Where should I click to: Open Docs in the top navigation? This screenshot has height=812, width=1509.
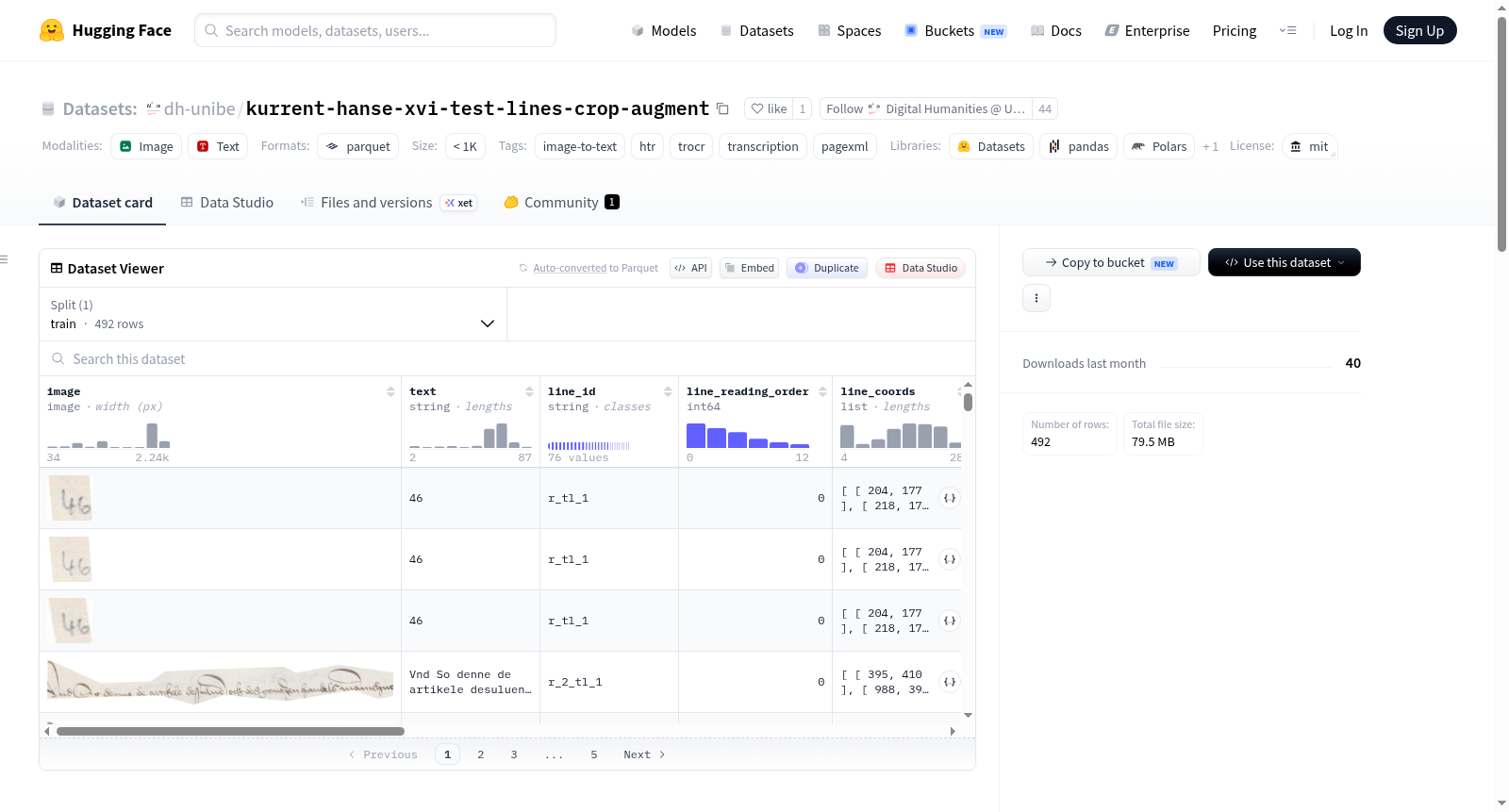tap(1056, 30)
